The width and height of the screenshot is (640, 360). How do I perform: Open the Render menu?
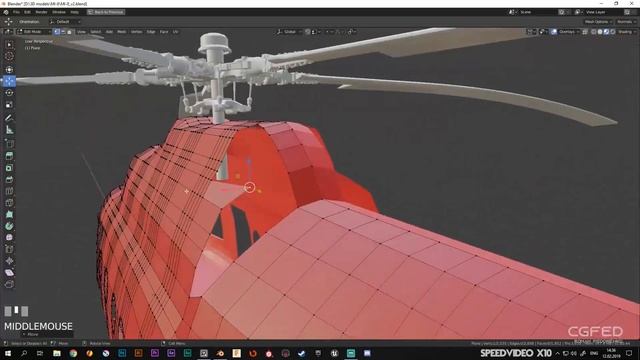[x=41, y=12]
